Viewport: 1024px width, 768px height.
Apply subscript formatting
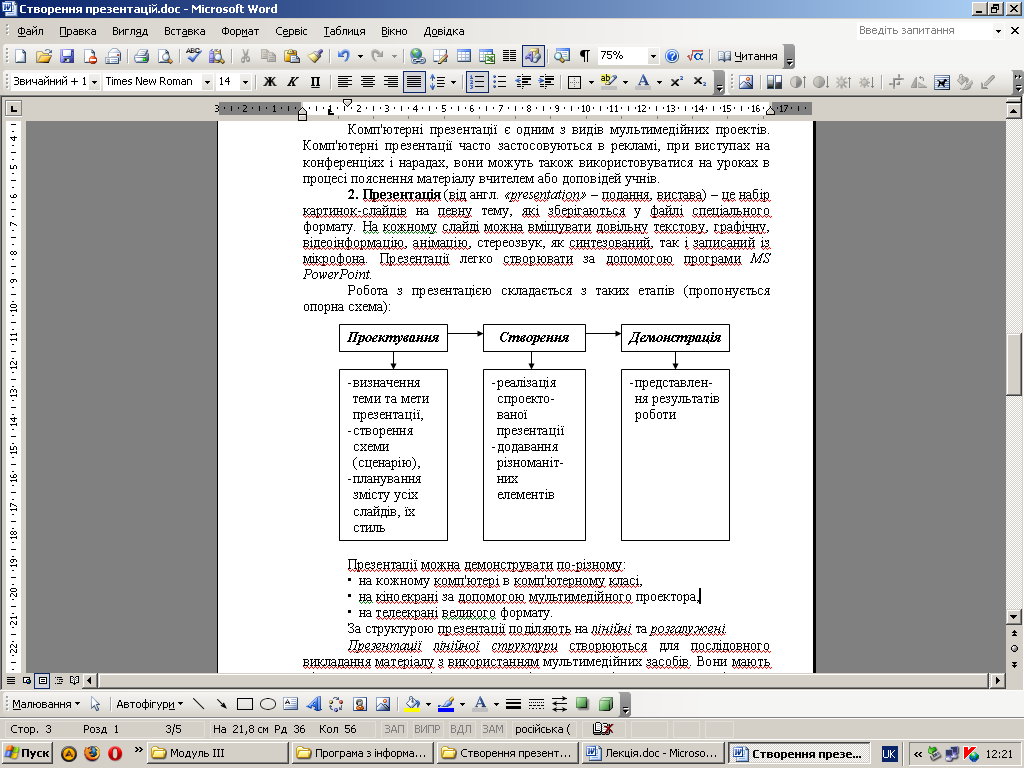click(699, 82)
